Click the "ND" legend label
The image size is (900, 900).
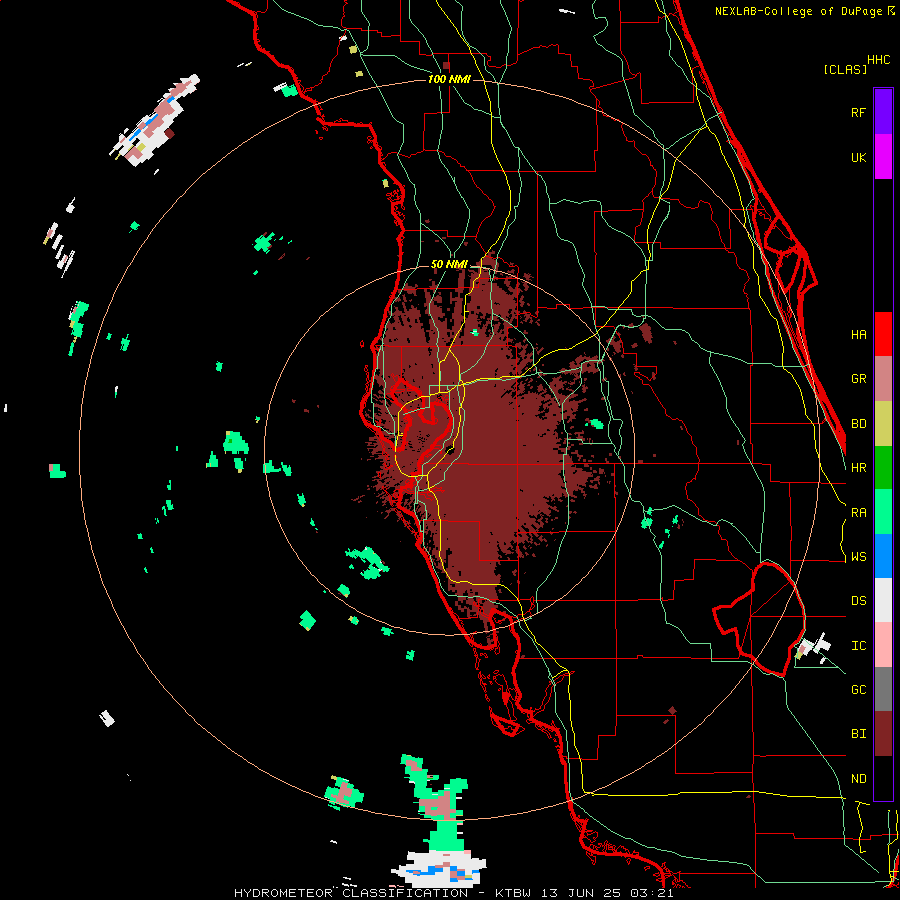pyautogui.click(x=858, y=779)
